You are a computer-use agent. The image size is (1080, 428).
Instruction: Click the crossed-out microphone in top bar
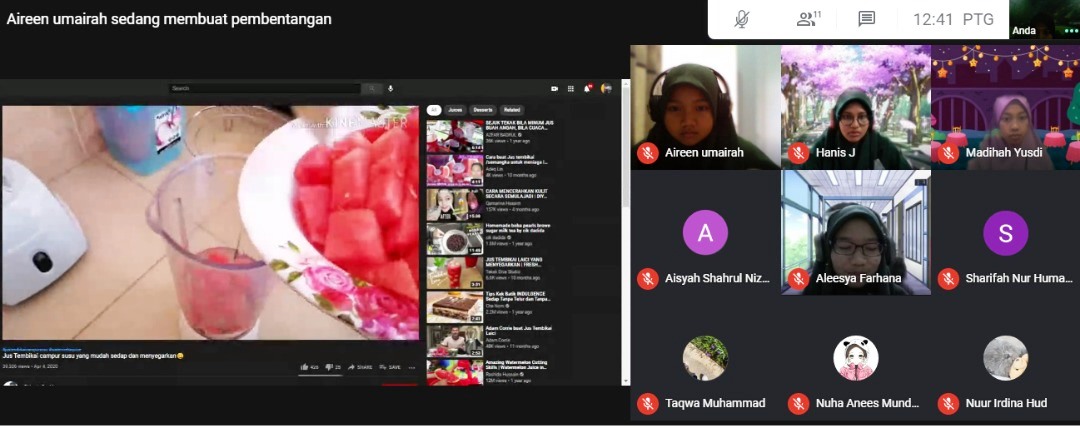click(742, 19)
